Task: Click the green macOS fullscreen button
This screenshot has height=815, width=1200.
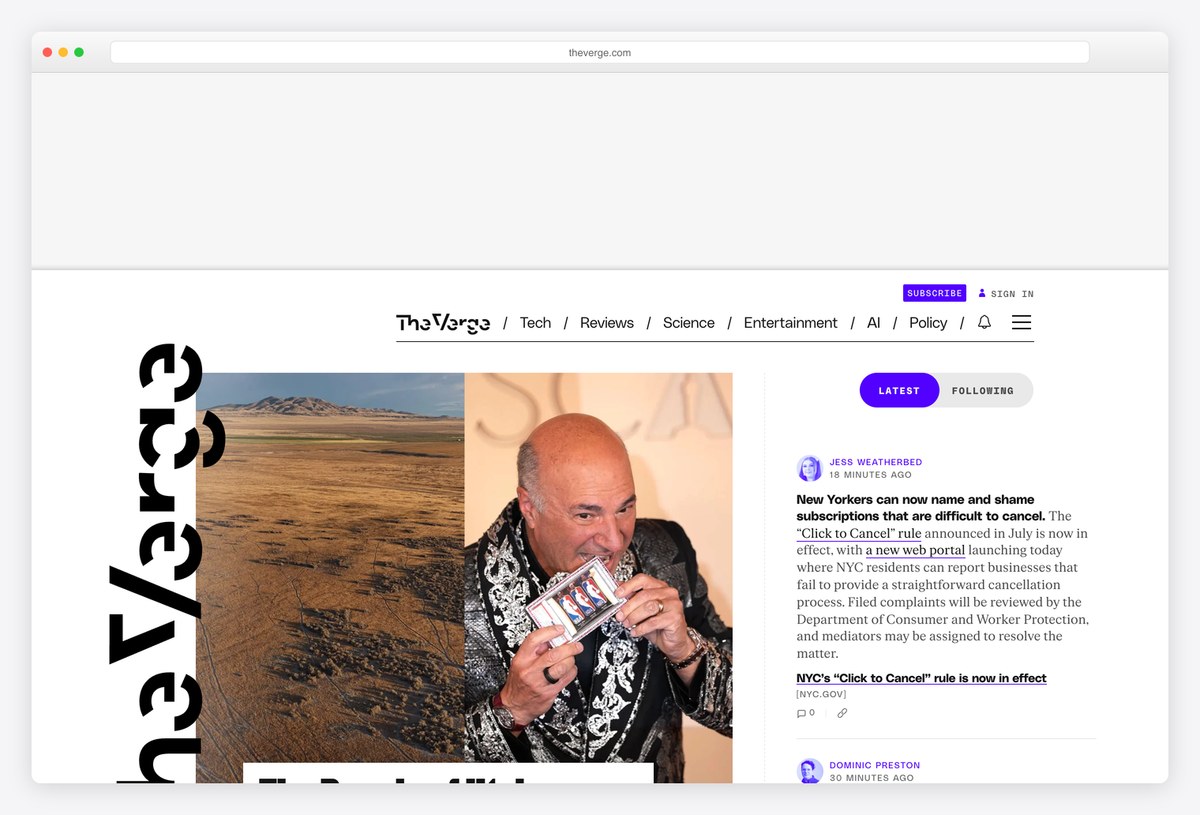Action: tap(79, 52)
